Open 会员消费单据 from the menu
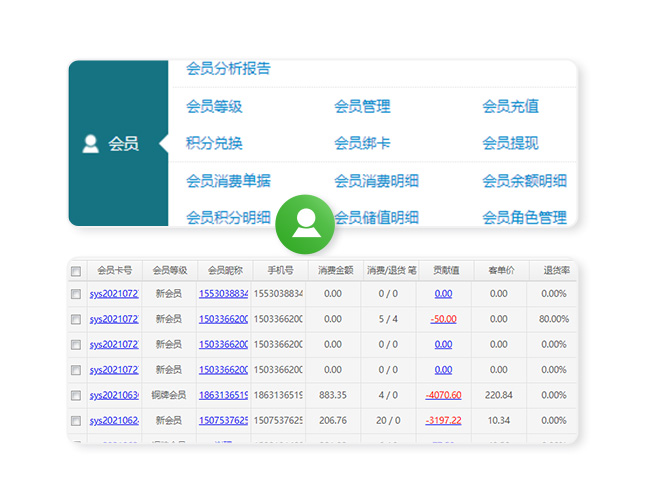The image size is (650, 488). pyautogui.click(x=228, y=181)
